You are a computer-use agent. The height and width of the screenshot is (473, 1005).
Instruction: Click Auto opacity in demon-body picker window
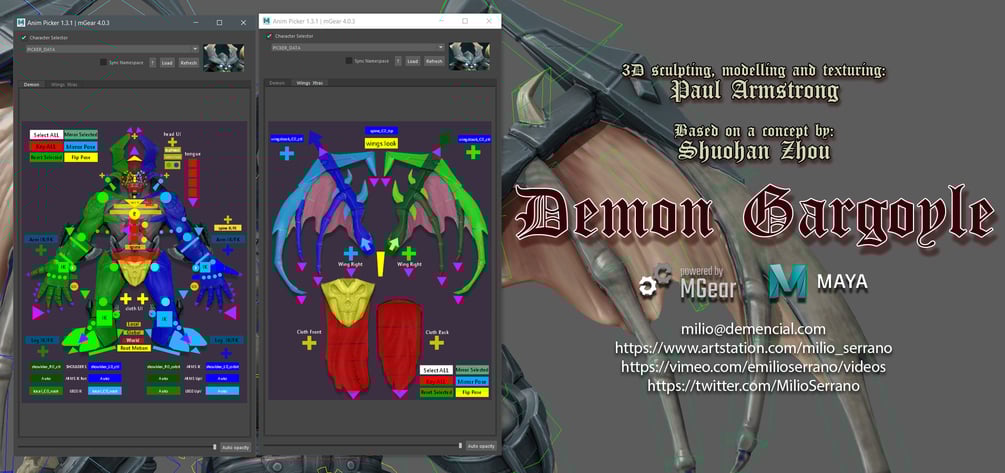(x=235, y=446)
